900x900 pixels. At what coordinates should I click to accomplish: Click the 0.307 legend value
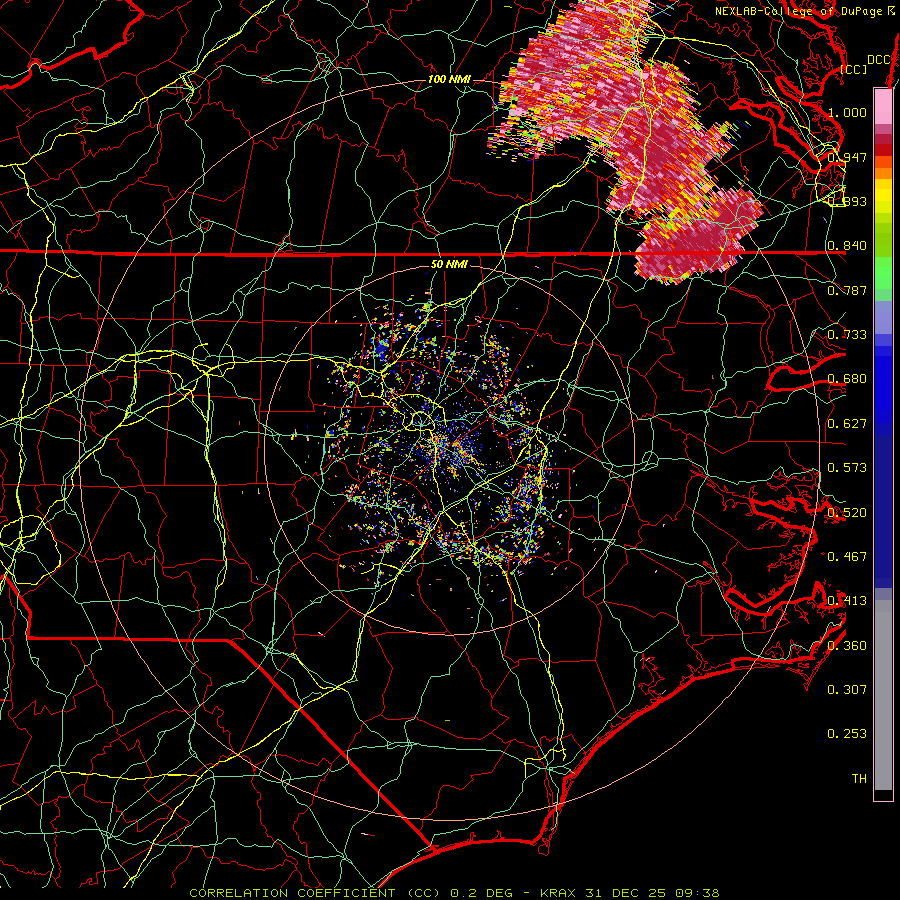847,690
